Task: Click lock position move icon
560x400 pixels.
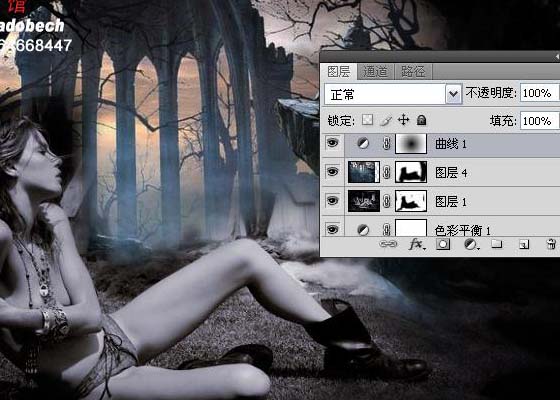Action: [x=403, y=120]
